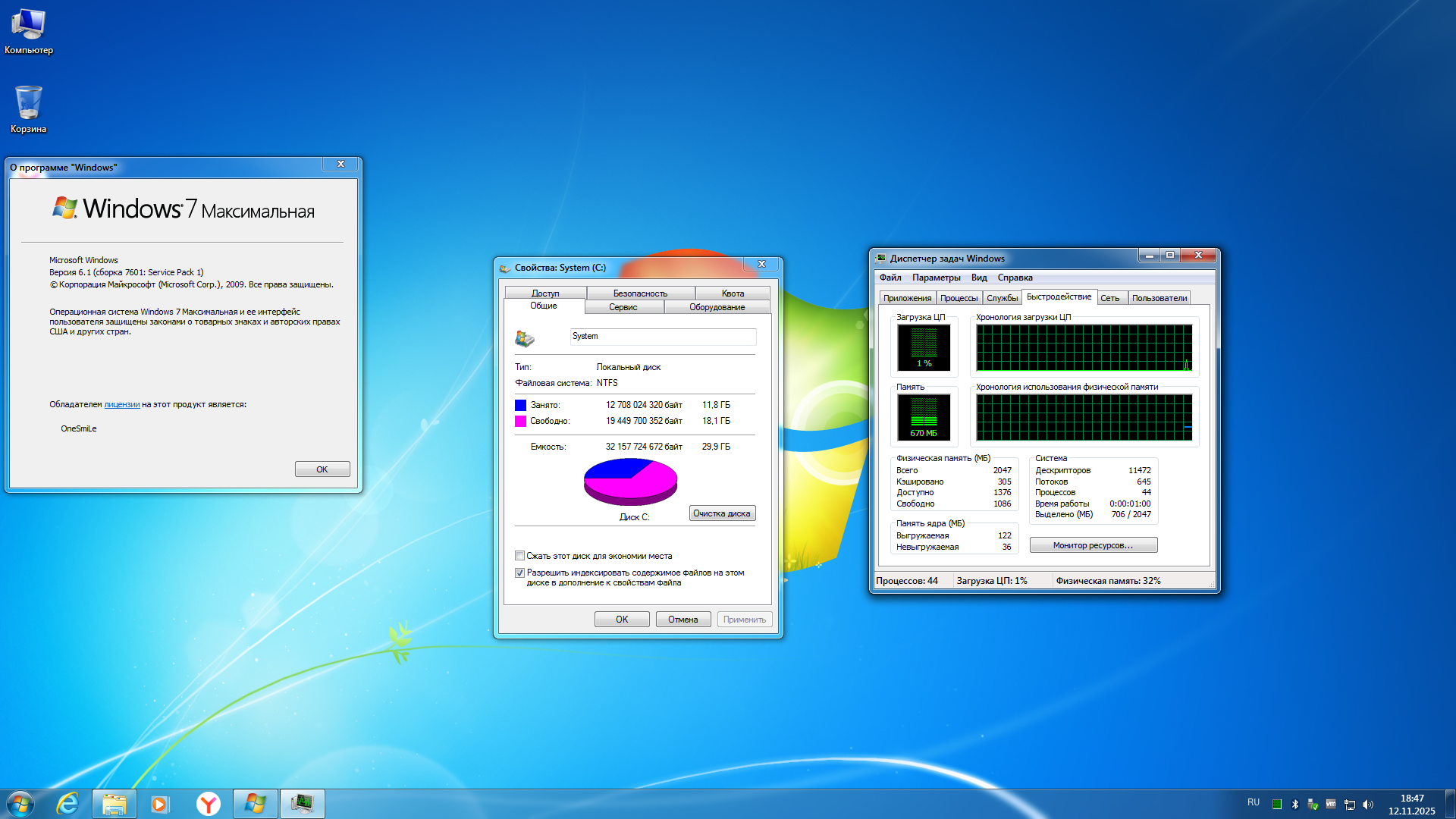Click the RU language indicator
Viewport: 1456px width, 819px height.
click(x=1253, y=802)
